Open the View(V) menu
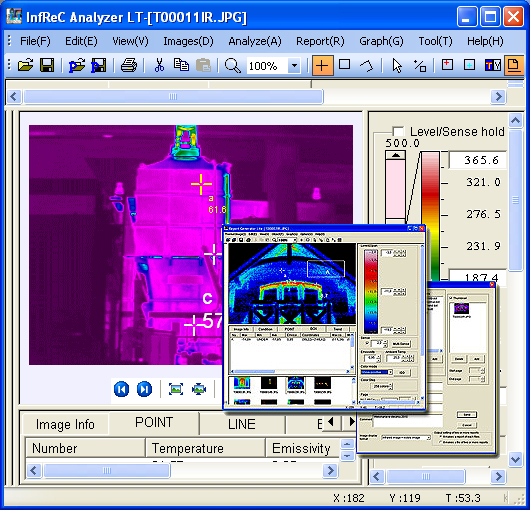The height and width of the screenshot is (510, 530). click(x=130, y=41)
